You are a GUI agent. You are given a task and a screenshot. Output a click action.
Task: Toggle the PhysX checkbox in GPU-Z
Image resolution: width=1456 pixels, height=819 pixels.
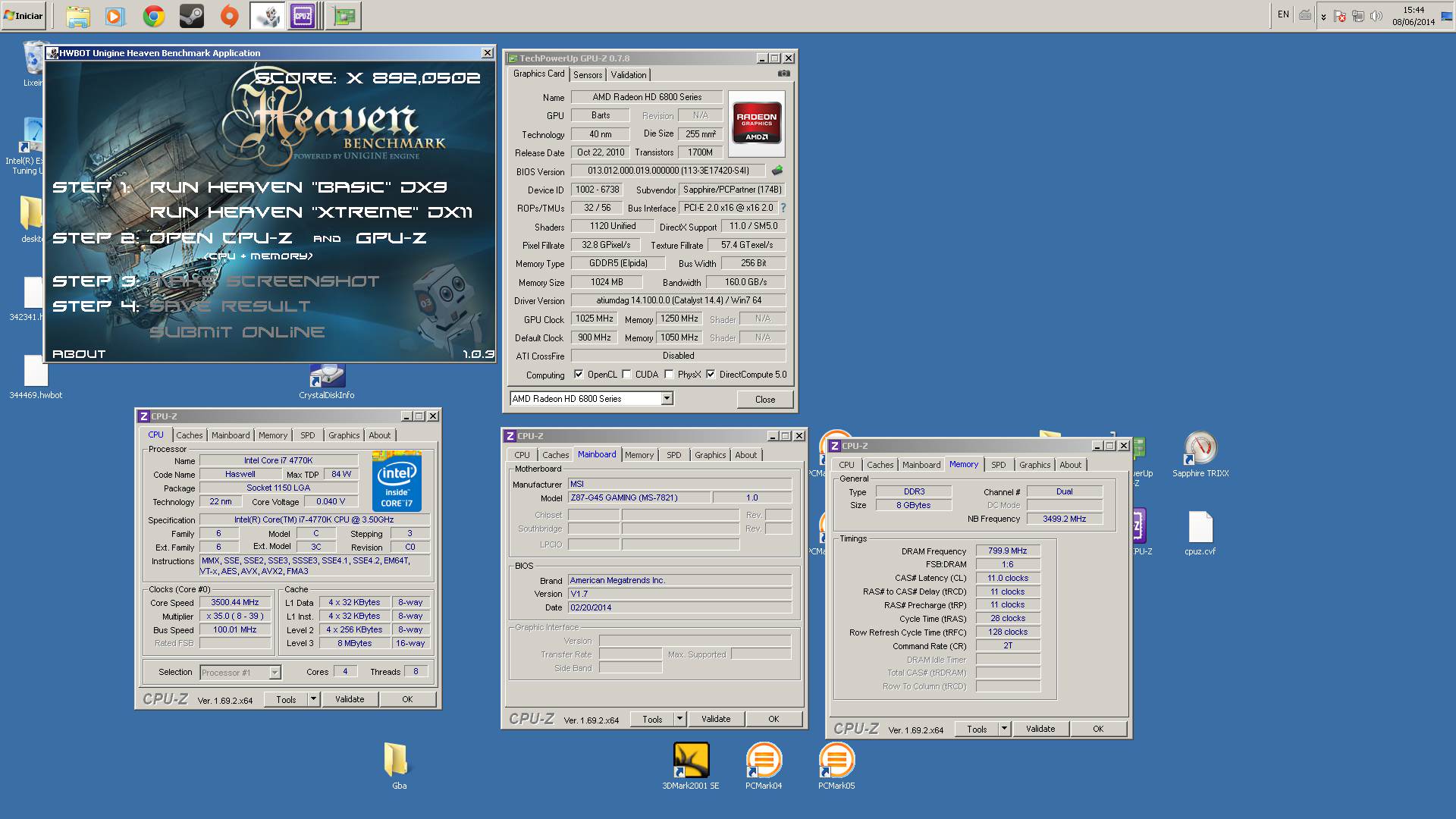pyautogui.click(x=669, y=375)
